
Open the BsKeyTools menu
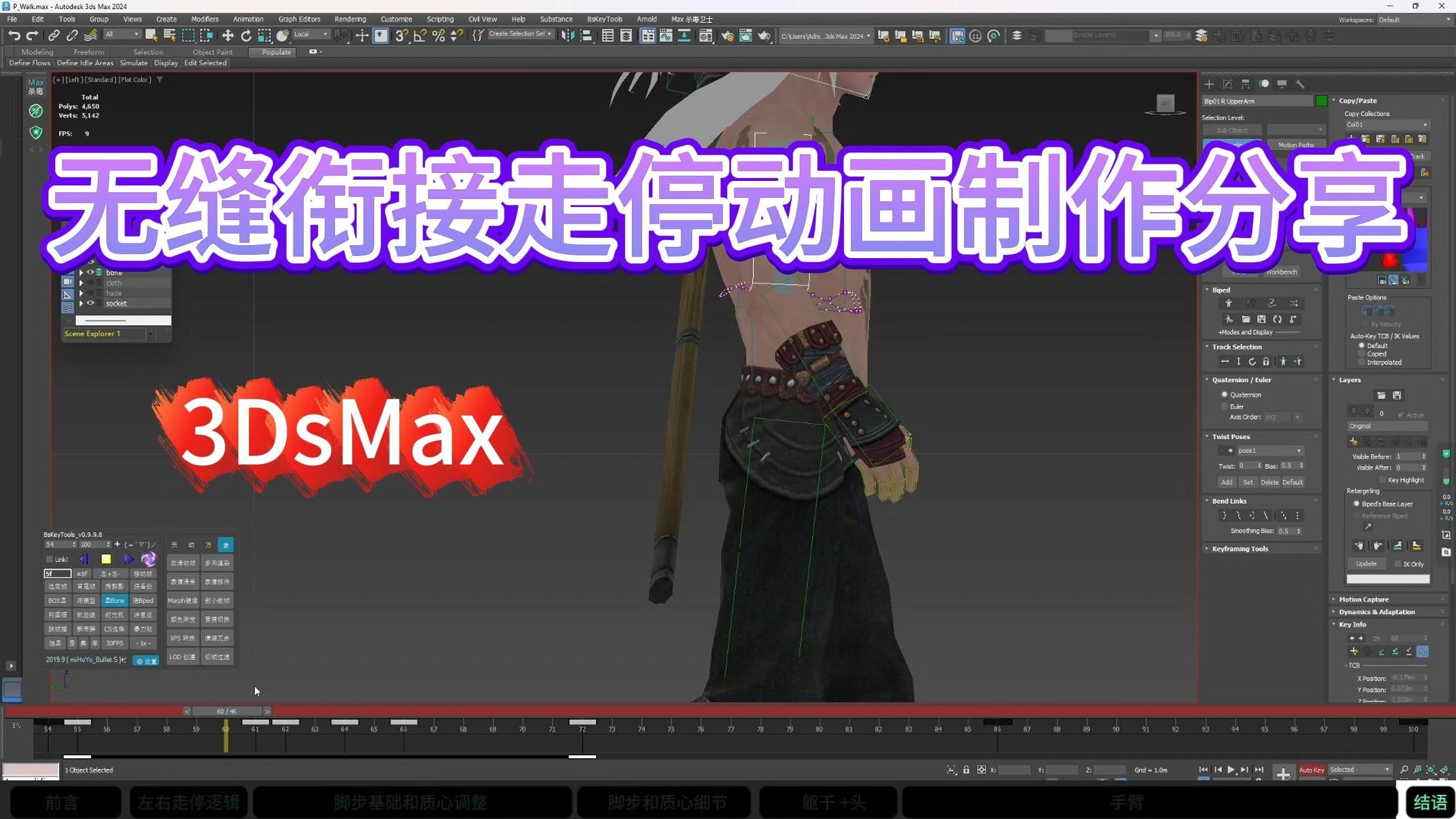click(605, 19)
